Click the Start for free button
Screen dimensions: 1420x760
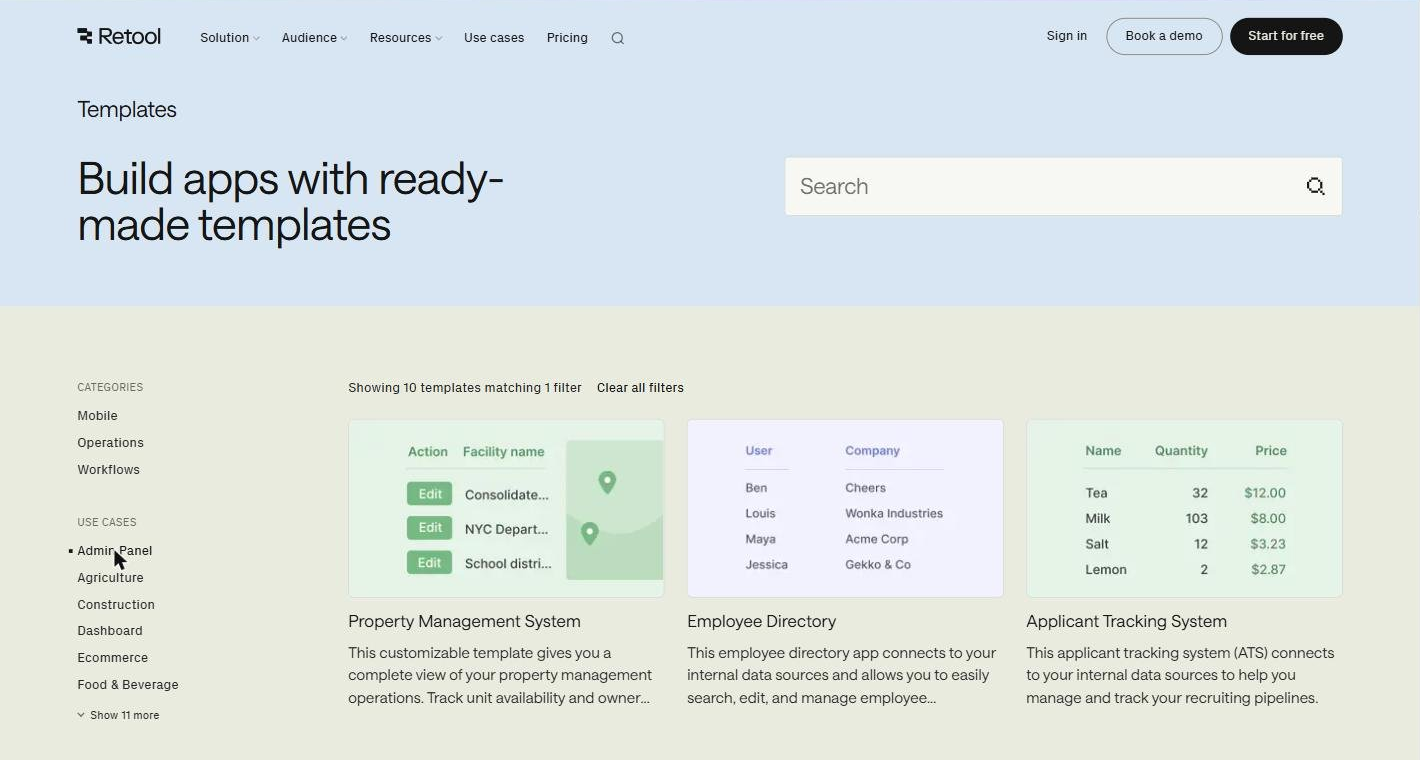[1286, 36]
